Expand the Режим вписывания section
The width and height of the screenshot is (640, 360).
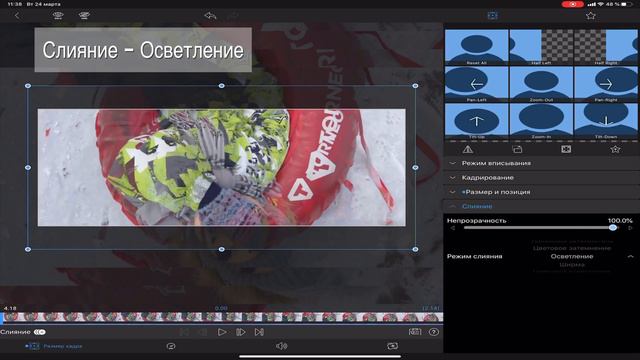click(541, 163)
